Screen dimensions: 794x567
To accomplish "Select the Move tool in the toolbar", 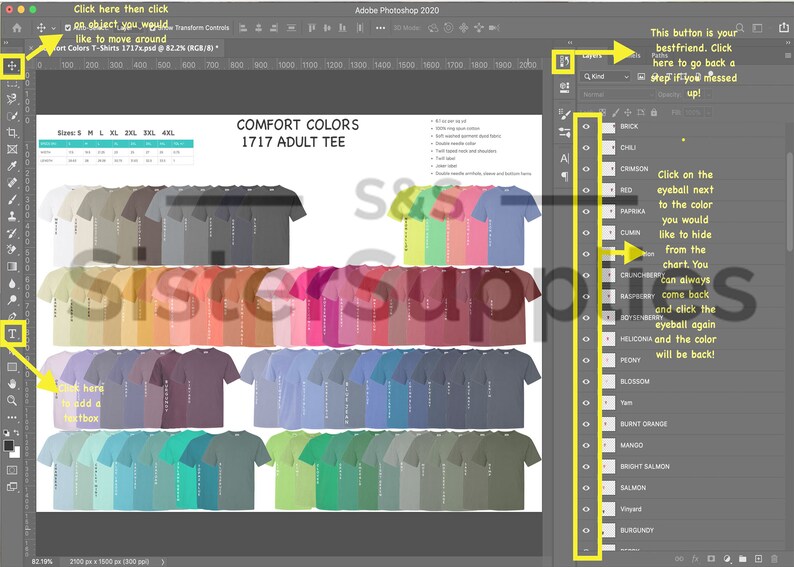I will click(x=12, y=66).
